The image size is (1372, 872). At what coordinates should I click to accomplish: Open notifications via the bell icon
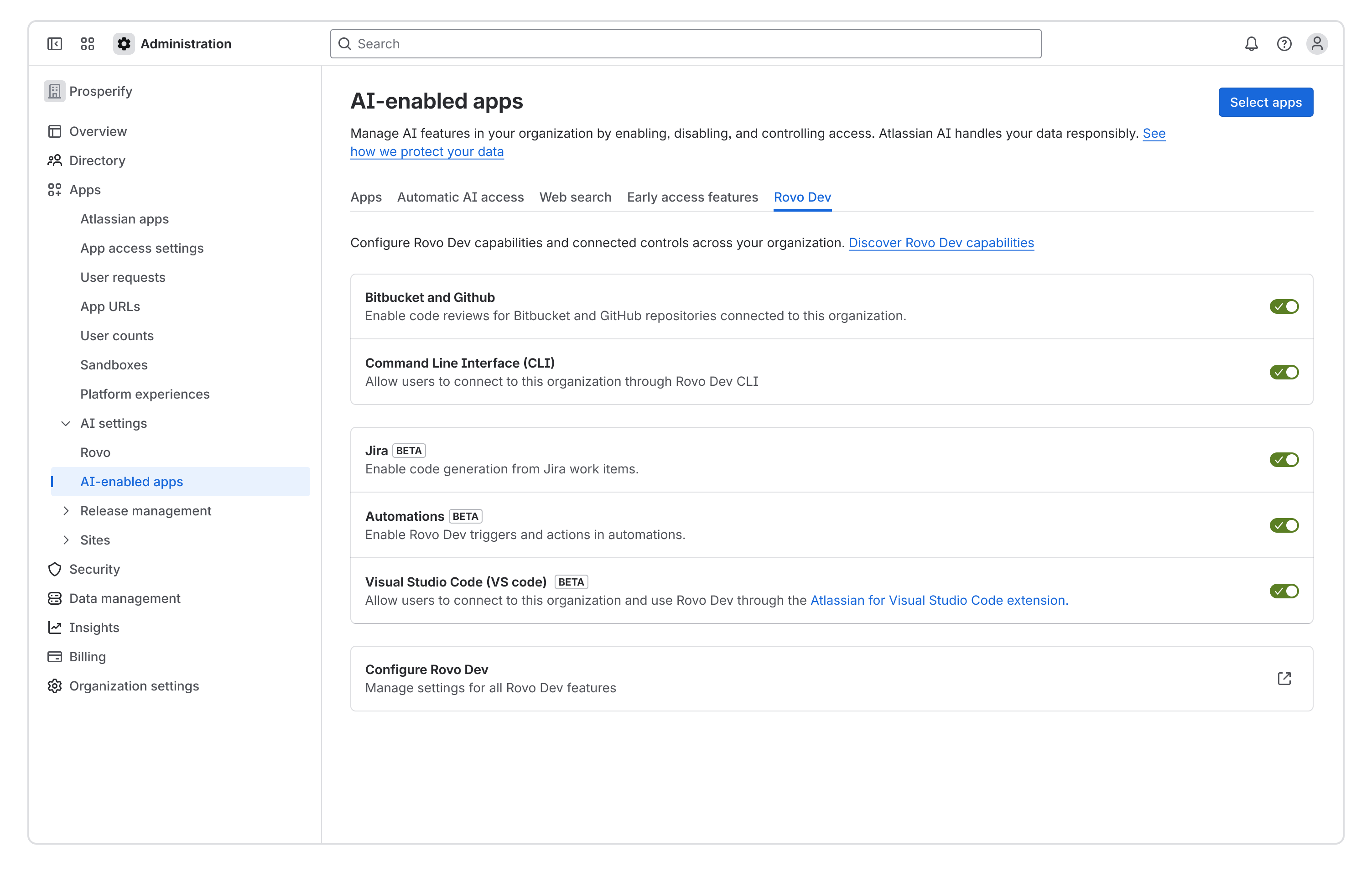coord(1251,43)
